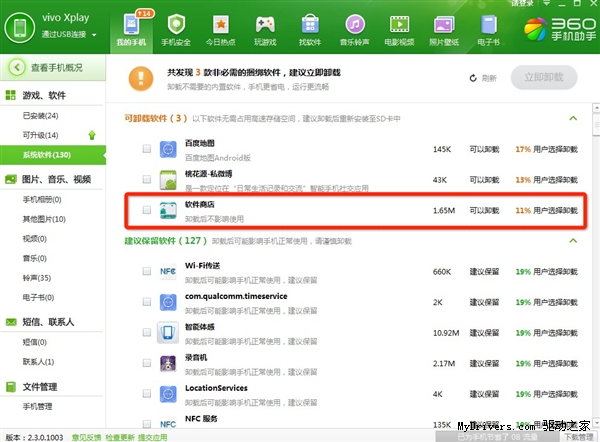This screenshot has width=600, height=442.
Task: Click the vertical scrollbar thumb
Action: click(596, 124)
